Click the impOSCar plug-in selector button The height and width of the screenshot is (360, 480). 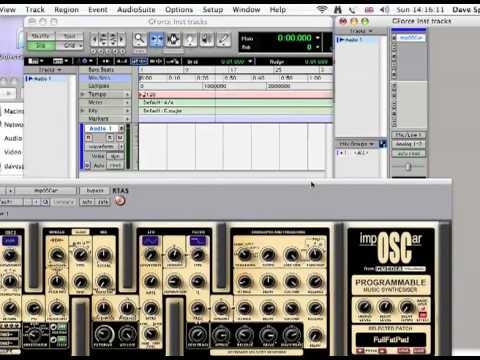point(46,191)
